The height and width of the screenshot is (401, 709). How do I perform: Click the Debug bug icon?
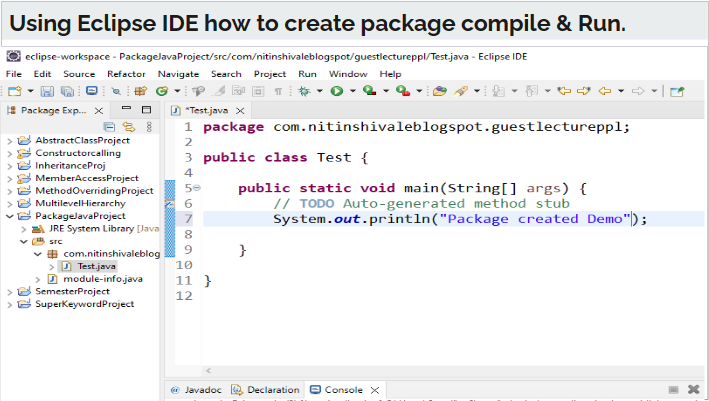(x=304, y=91)
